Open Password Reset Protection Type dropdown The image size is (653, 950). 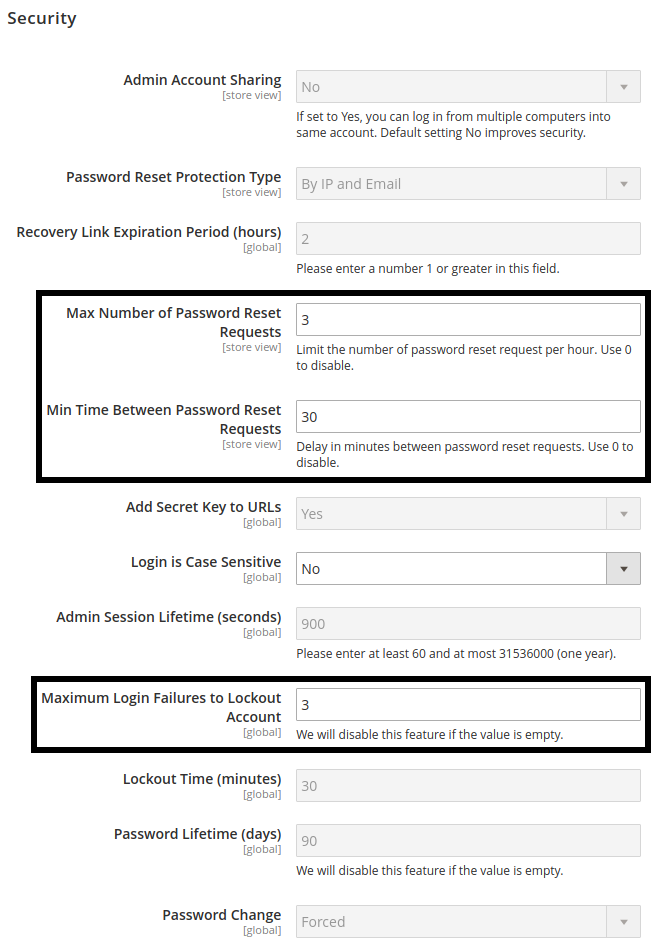[x=468, y=184]
